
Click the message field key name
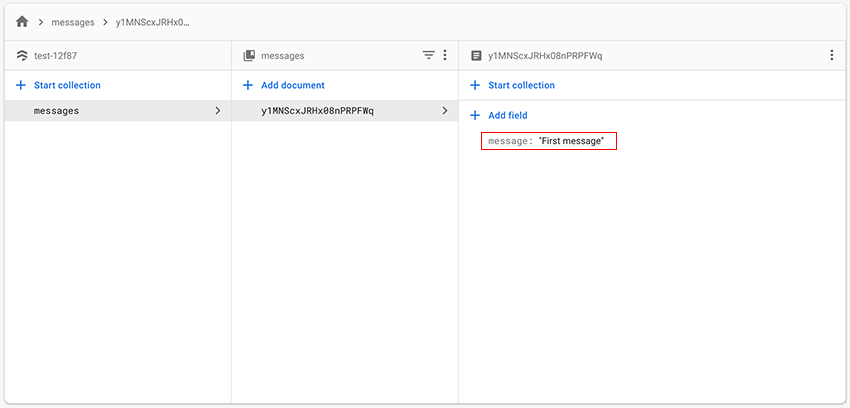click(x=509, y=142)
